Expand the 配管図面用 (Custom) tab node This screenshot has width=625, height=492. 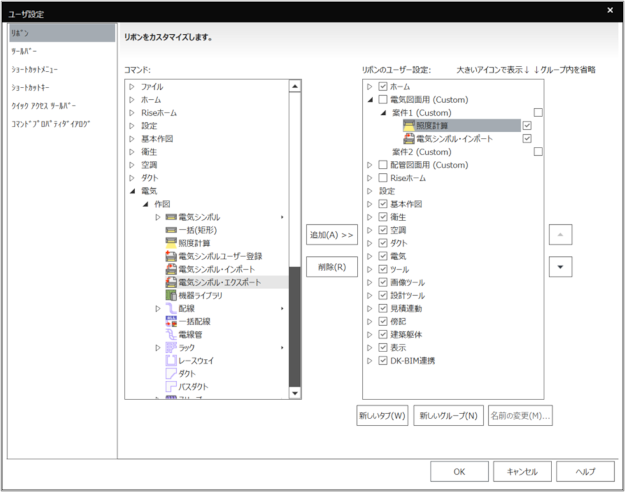[370, 165]
